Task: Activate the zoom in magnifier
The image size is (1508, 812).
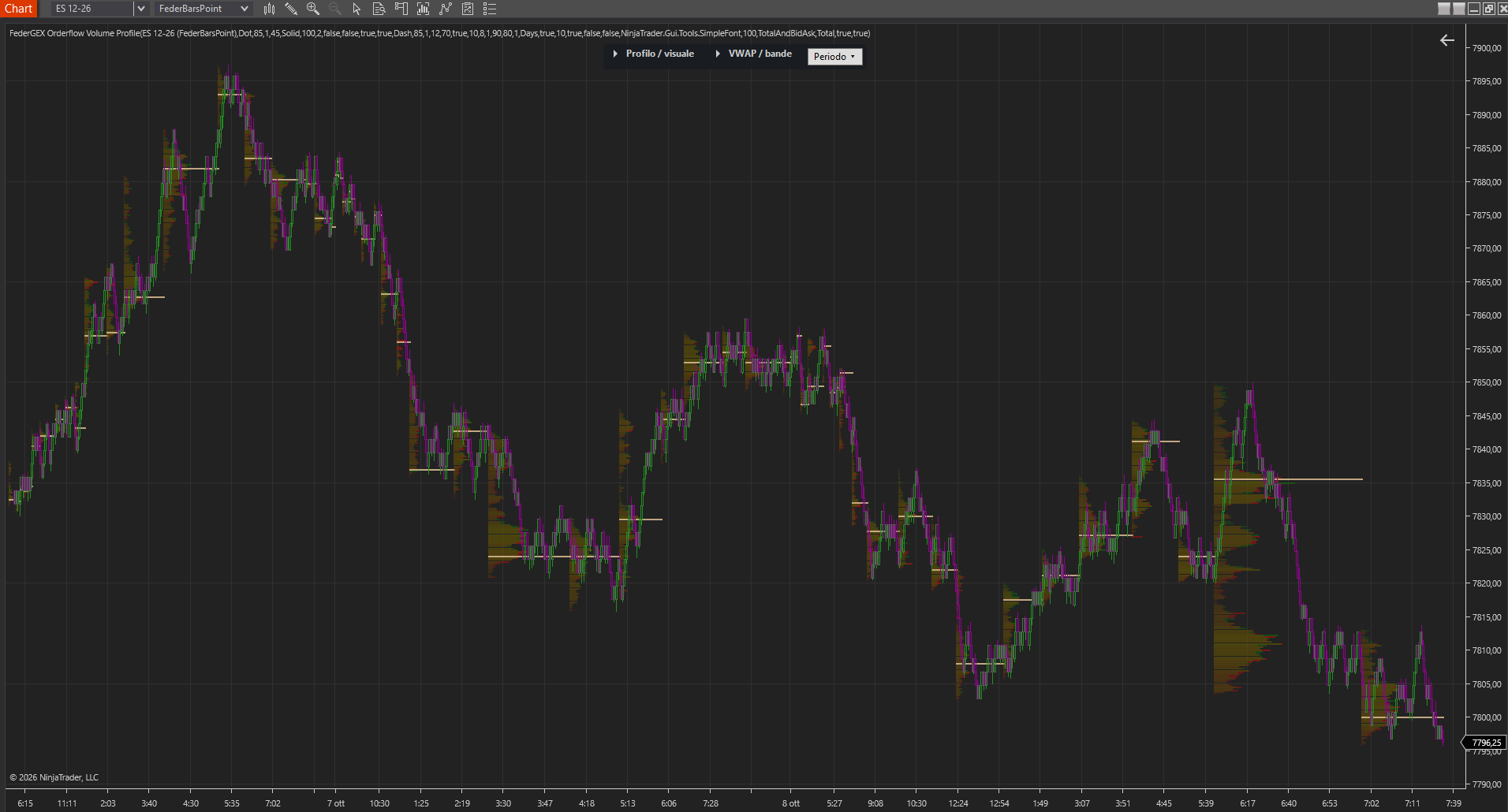Action: click(313, 9)
